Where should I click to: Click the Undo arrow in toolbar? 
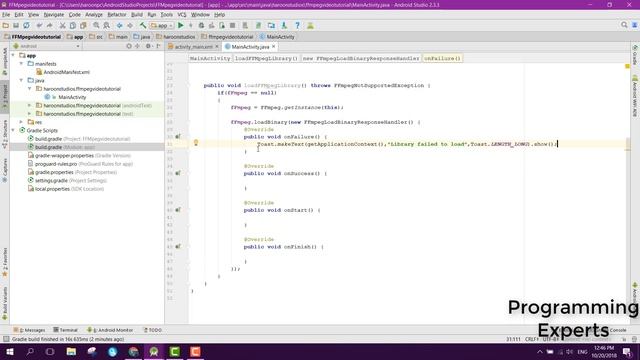[39, 25]
